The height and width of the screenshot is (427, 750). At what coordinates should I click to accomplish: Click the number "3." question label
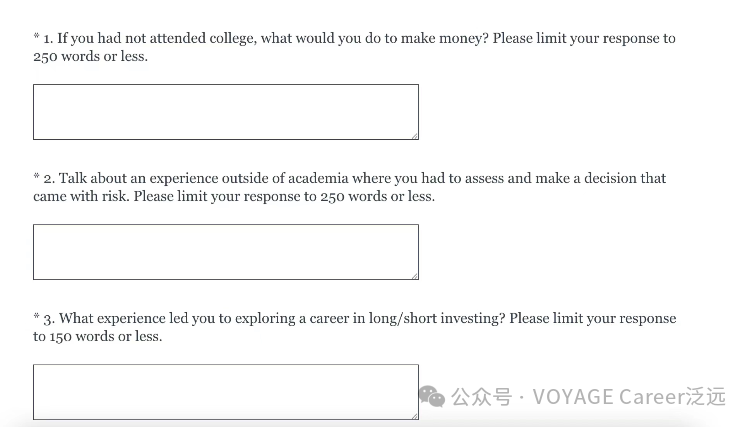click(48, 319)
